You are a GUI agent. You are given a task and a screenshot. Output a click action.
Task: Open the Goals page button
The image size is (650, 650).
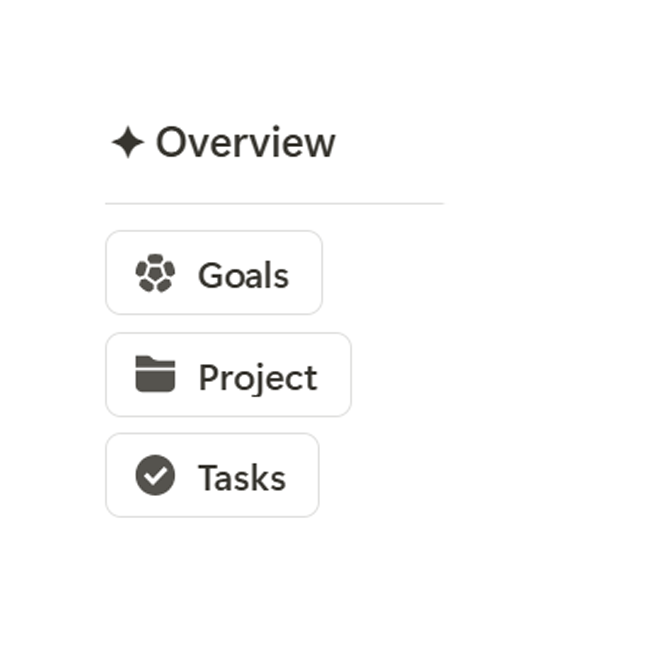(x=214, y=273)
